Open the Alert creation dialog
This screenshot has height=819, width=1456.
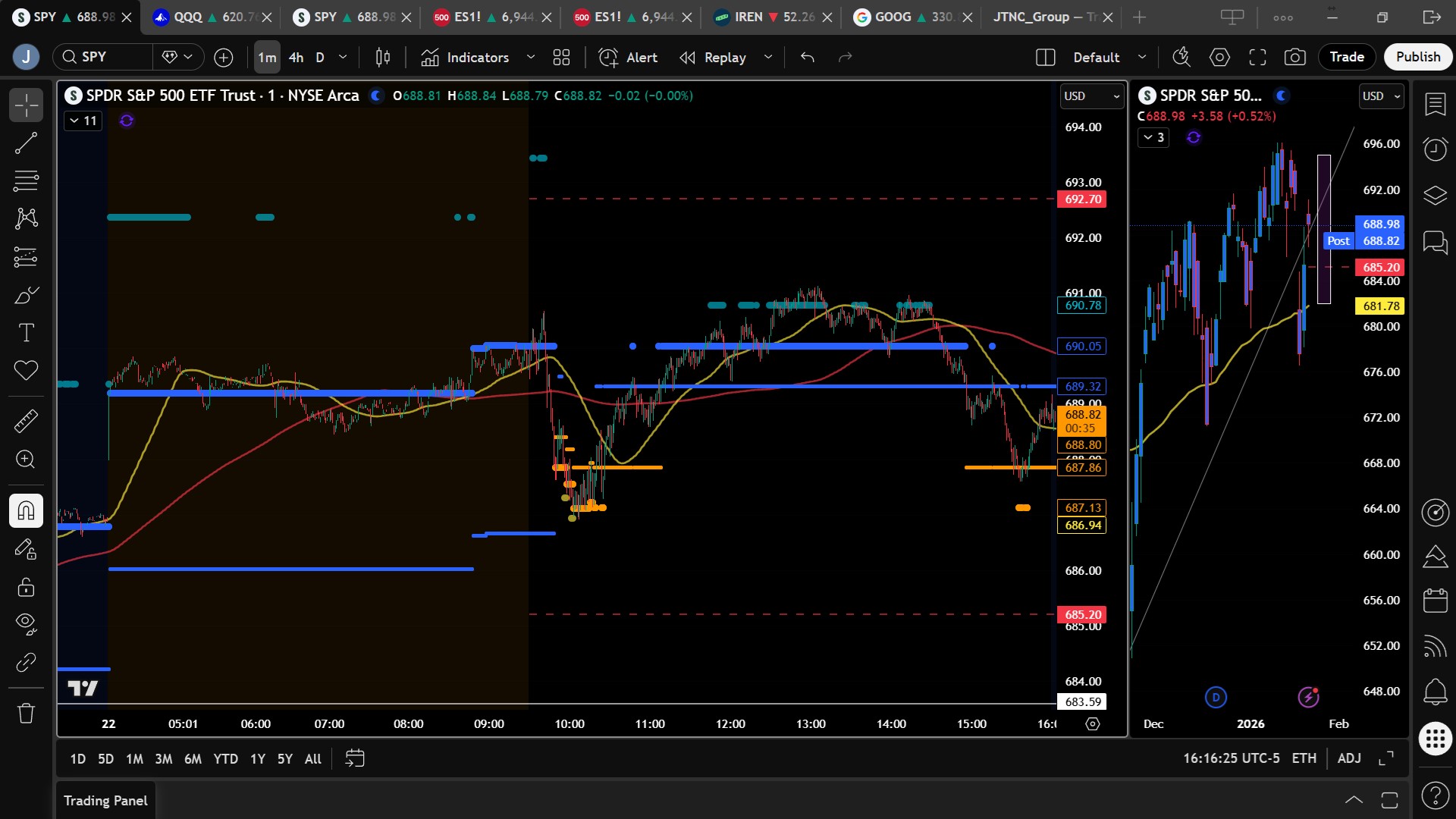[x=628, y=57]
